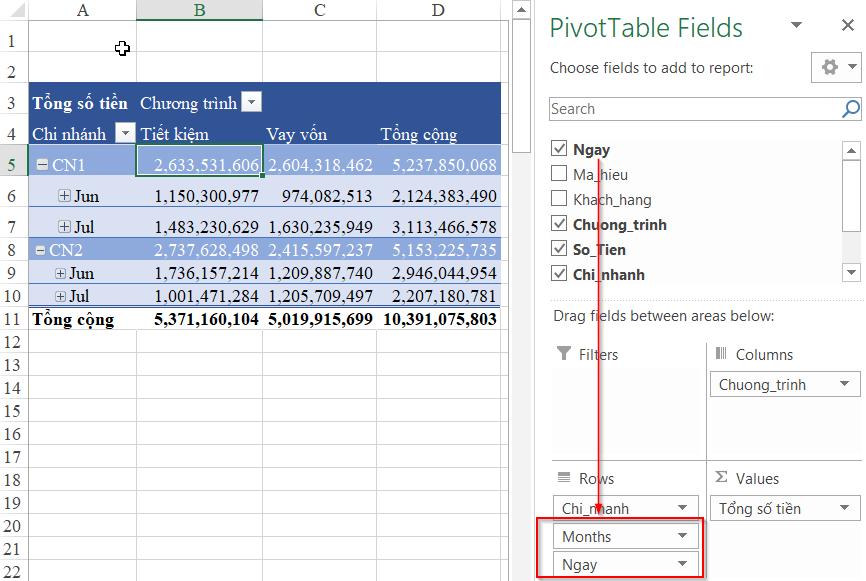Open the Chuong_trinh dropdown in Columns area
This screenshot has height=581, width=866.
(846, 384)
